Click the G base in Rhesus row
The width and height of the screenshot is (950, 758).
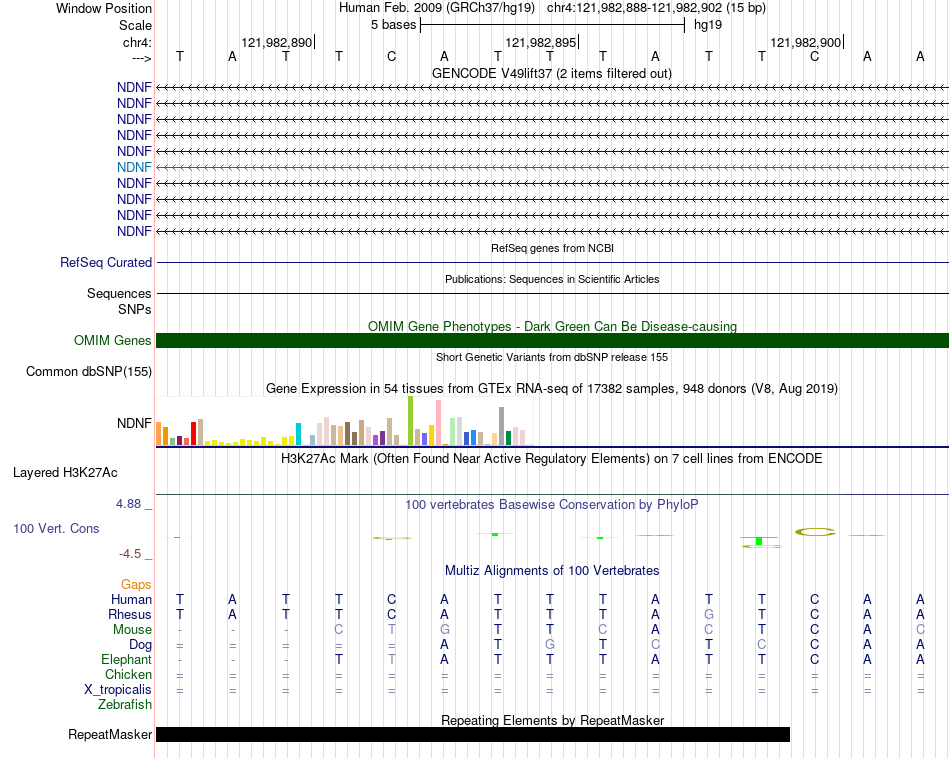pos(708,614)
